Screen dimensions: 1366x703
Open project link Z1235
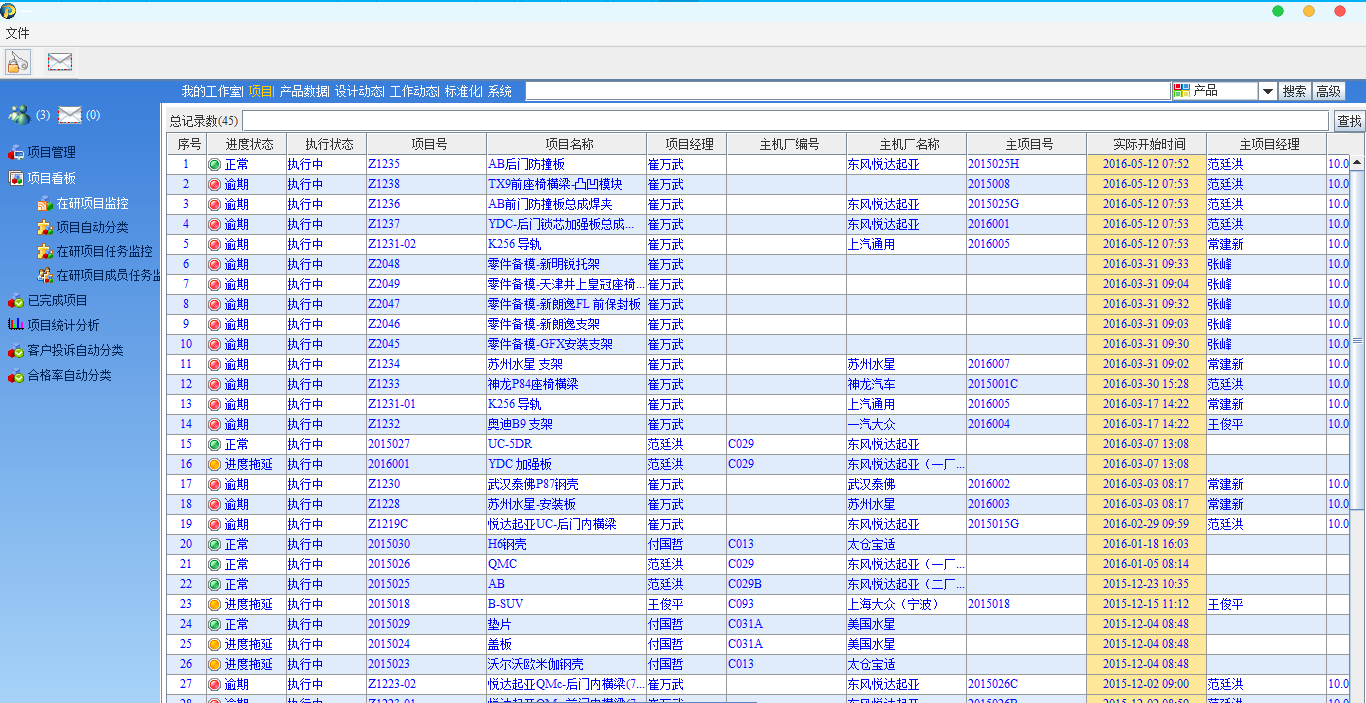[x=384, y=164]
